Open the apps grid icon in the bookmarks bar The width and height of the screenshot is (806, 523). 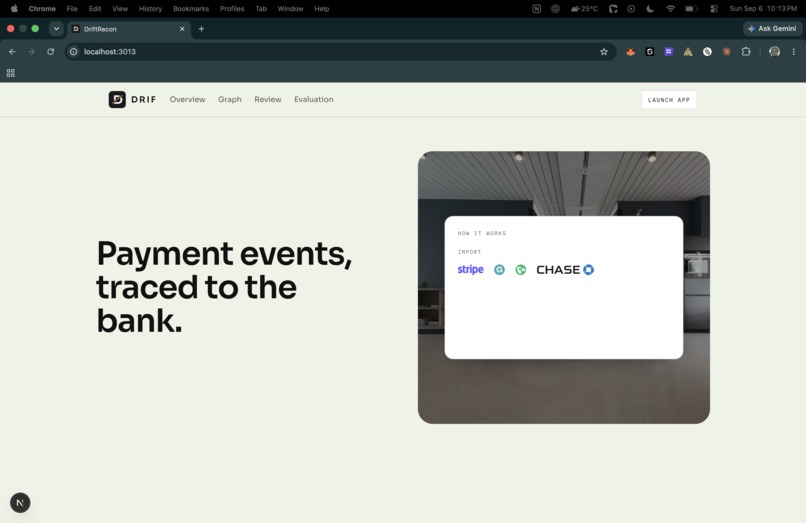[10, 73]
